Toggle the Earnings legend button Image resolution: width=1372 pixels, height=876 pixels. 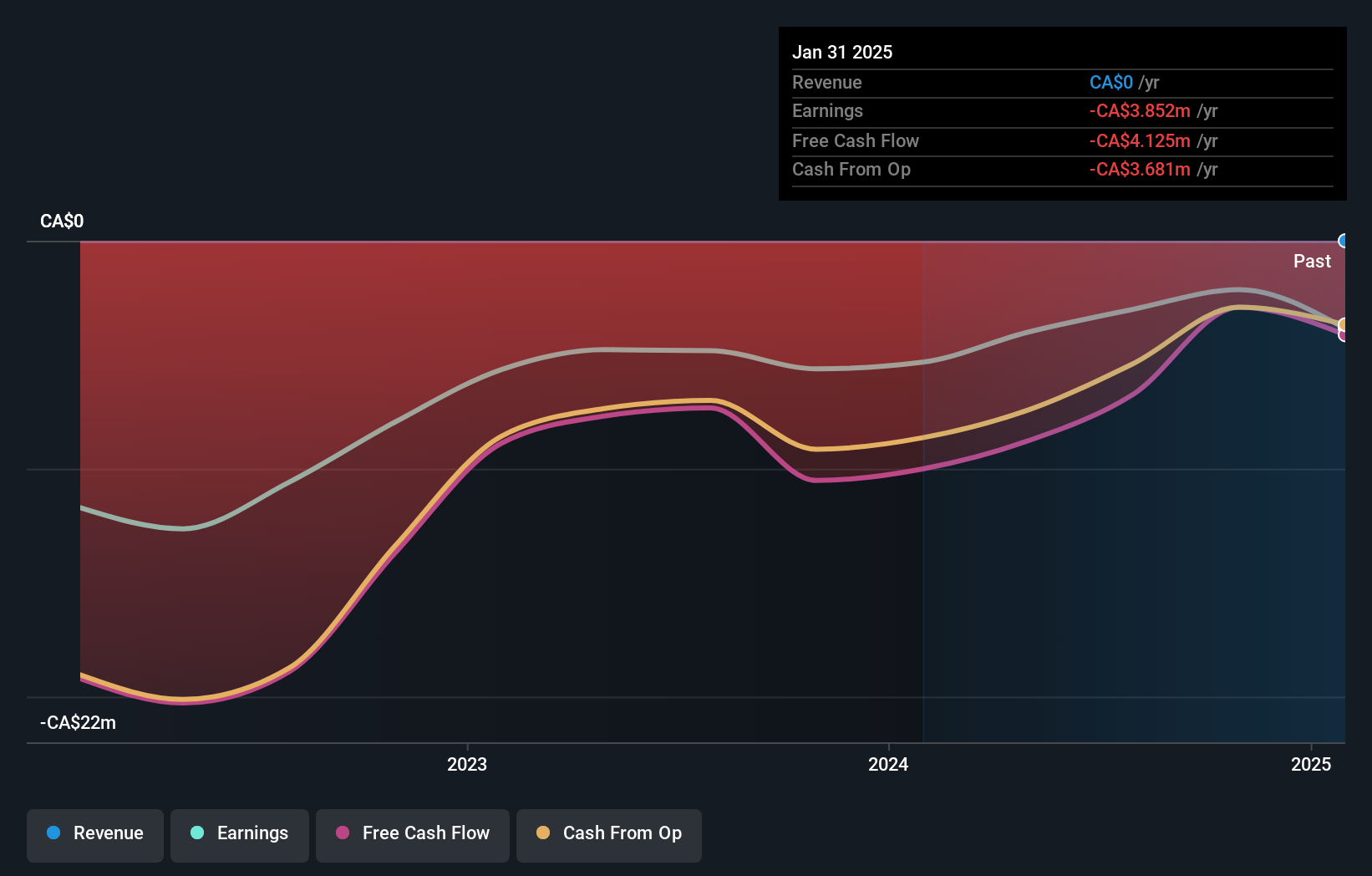(240, 835)
